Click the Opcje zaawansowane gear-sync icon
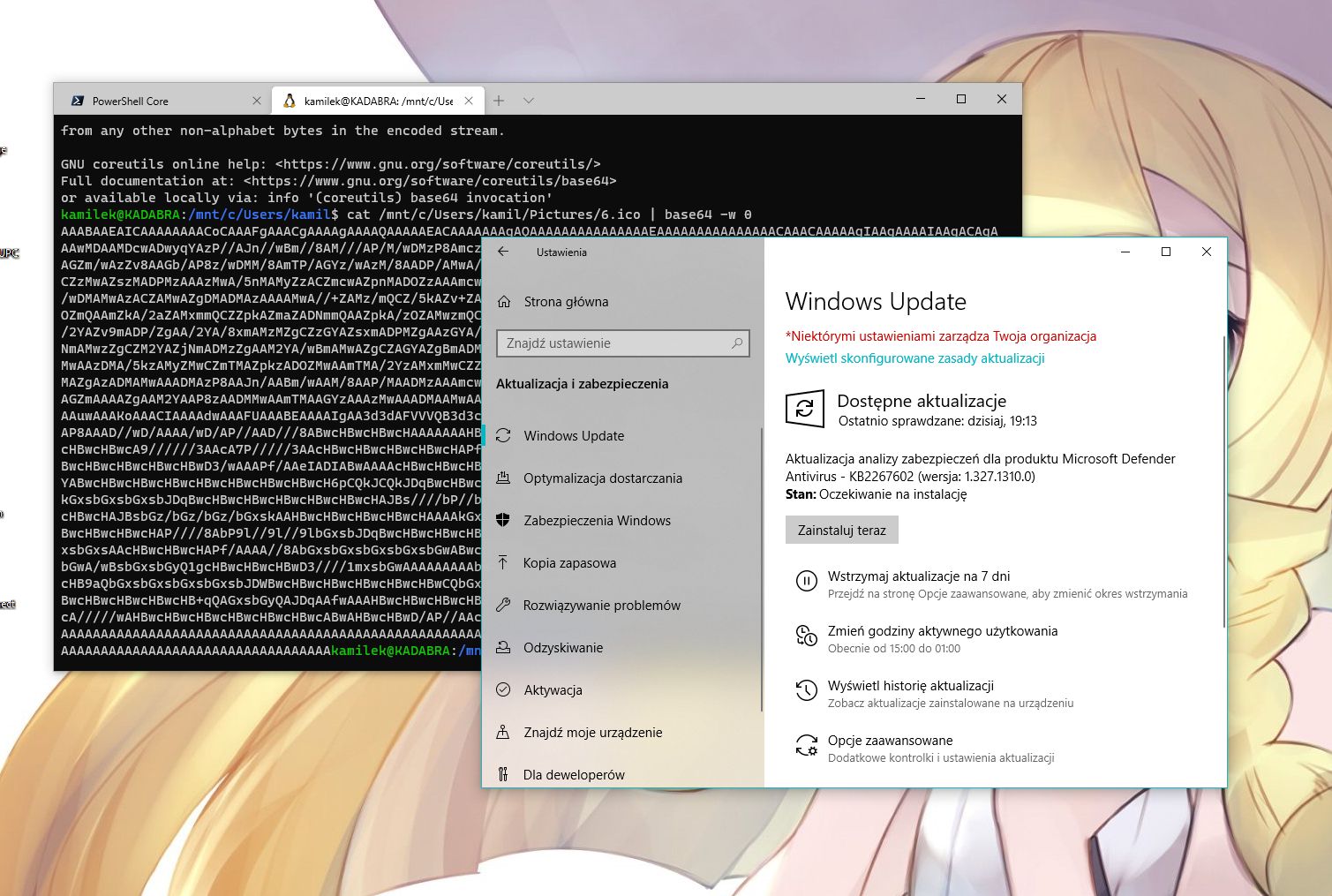This screenshot has width=1332, height=896. (x=807, y=745)
